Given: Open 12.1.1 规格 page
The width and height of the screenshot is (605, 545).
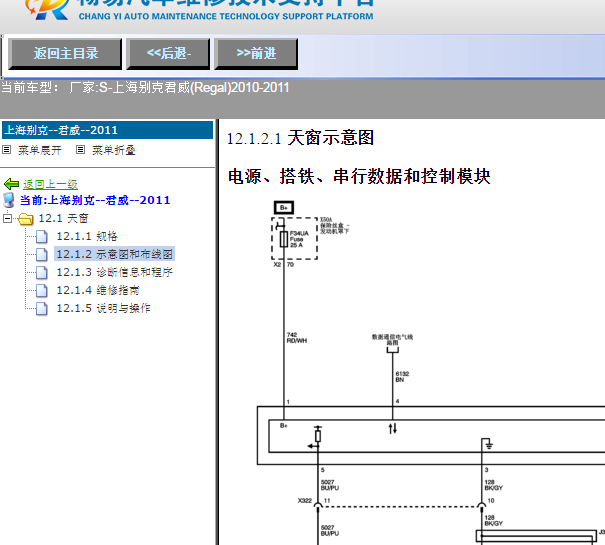Looking at the screenshot, I should (x=87, y=236).
